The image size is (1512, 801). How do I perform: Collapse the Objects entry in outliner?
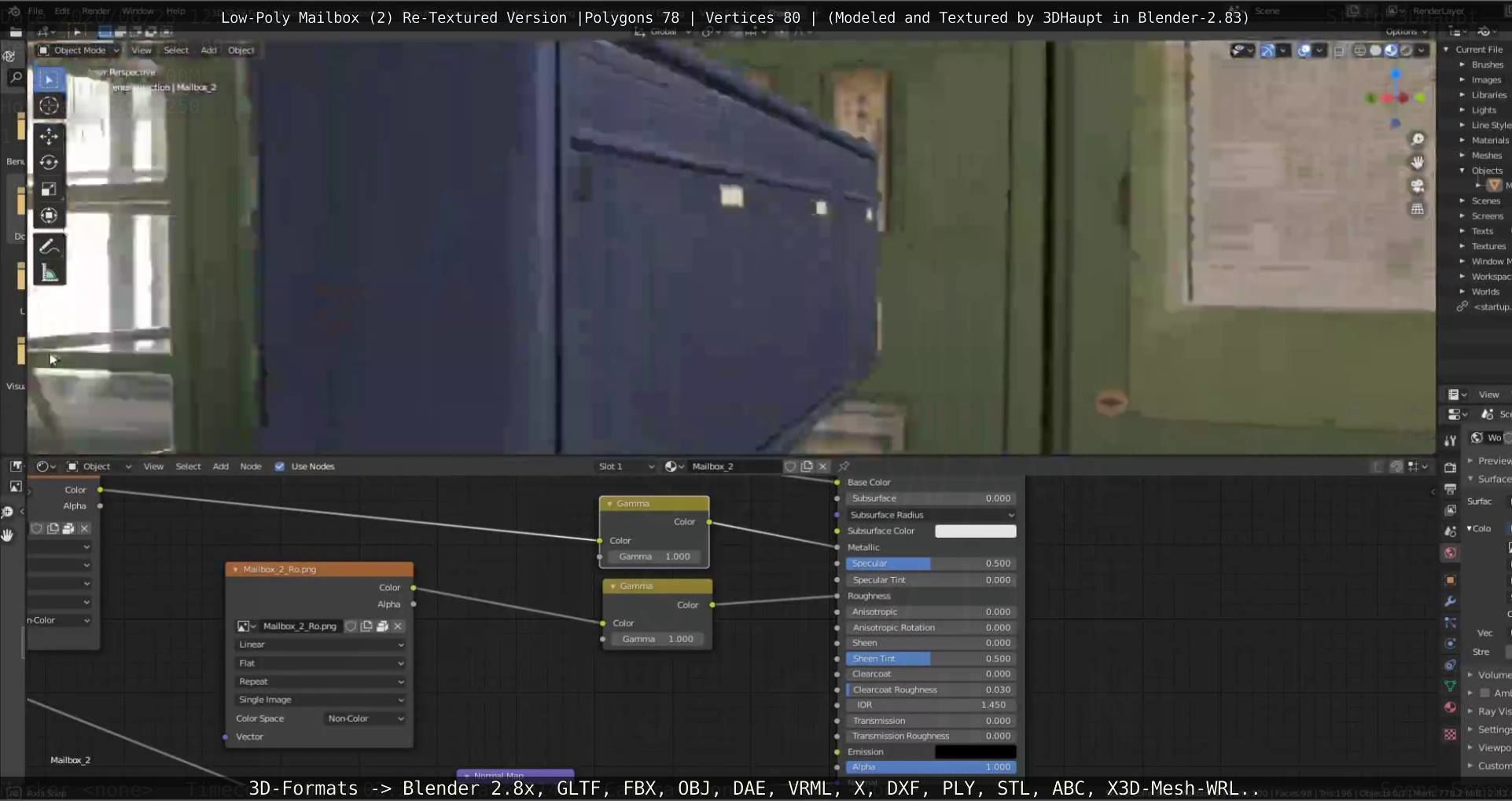(1462, 171)
